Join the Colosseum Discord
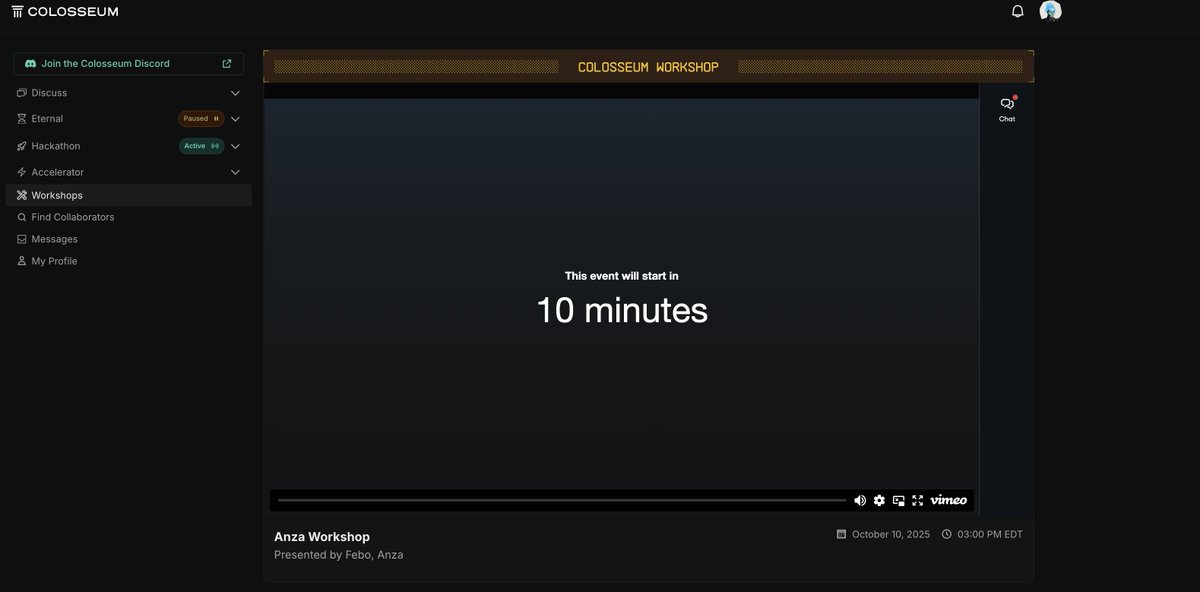This screenshot has height=592, width=1200. (x=128, y=63)
